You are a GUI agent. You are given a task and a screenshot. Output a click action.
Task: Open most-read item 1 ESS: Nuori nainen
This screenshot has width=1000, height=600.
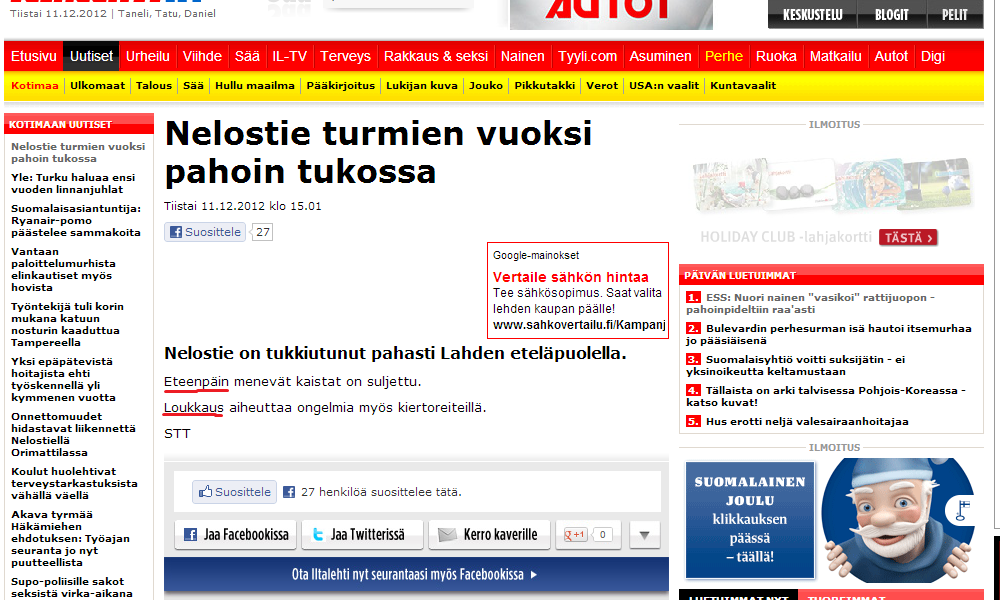coord(811,303)
